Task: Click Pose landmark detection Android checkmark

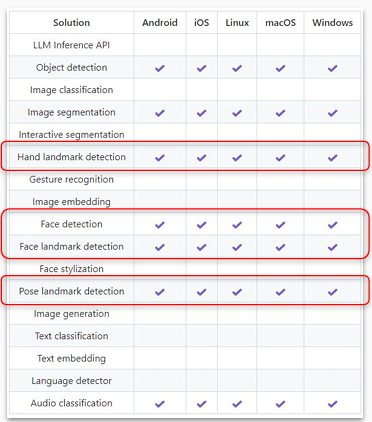Action: click(160, 292)
